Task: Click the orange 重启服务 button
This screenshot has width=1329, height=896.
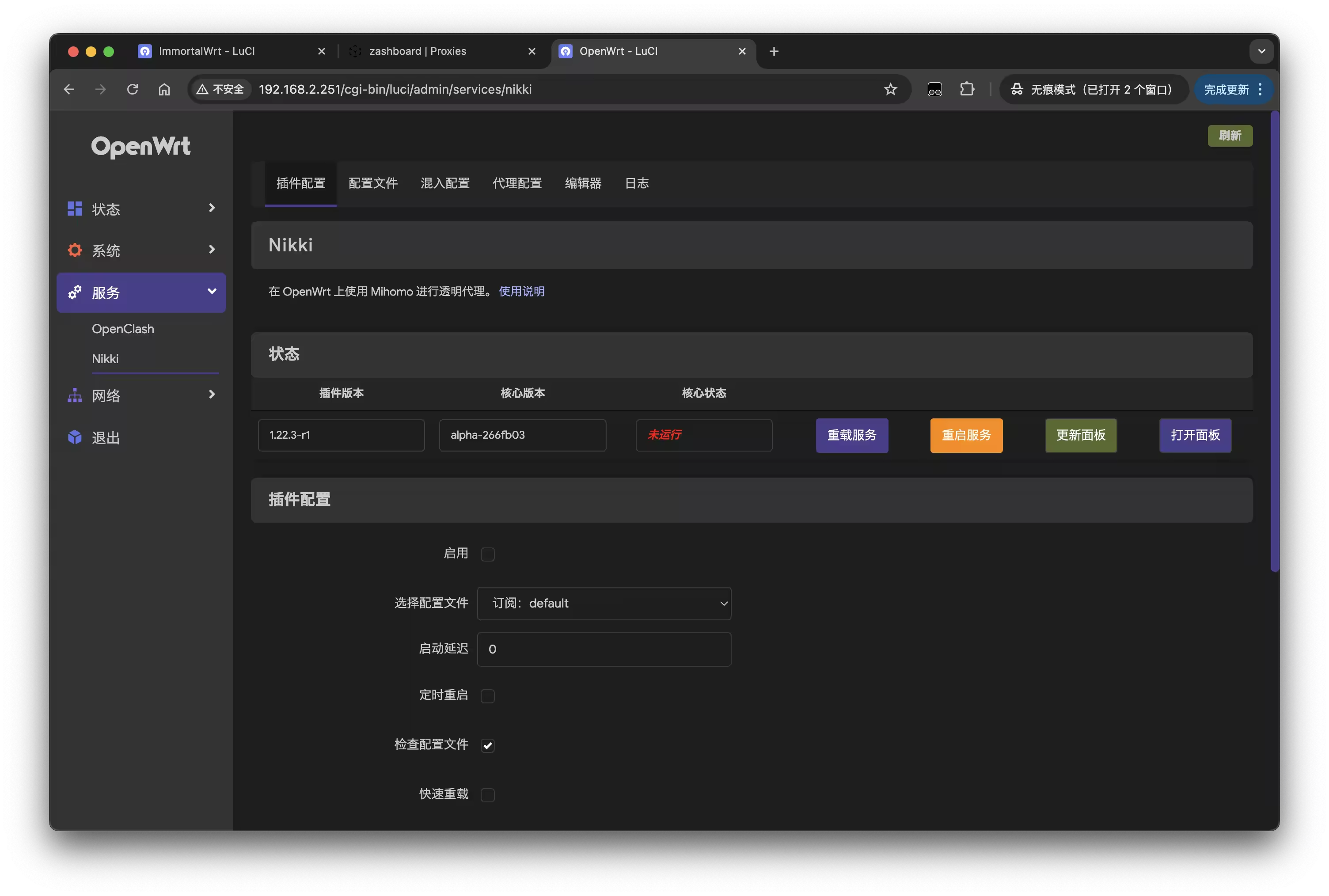Action: coord(966,436)
